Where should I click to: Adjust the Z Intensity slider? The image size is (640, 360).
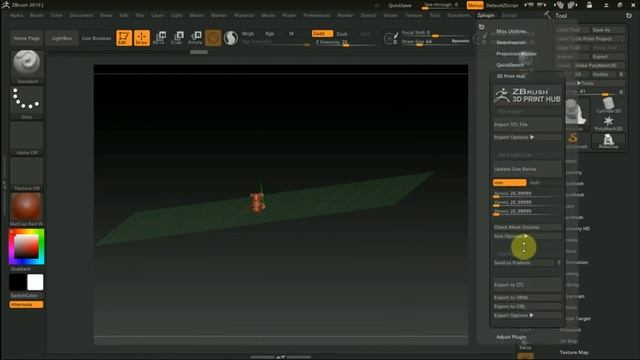click(346, 42)
